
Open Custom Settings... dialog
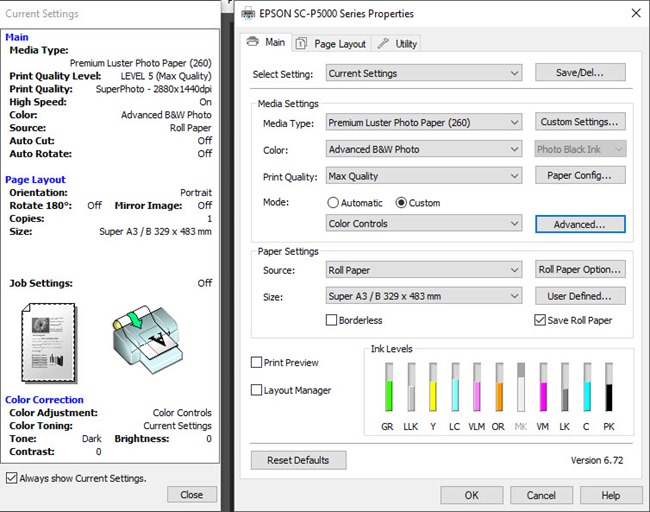(580, 122)
